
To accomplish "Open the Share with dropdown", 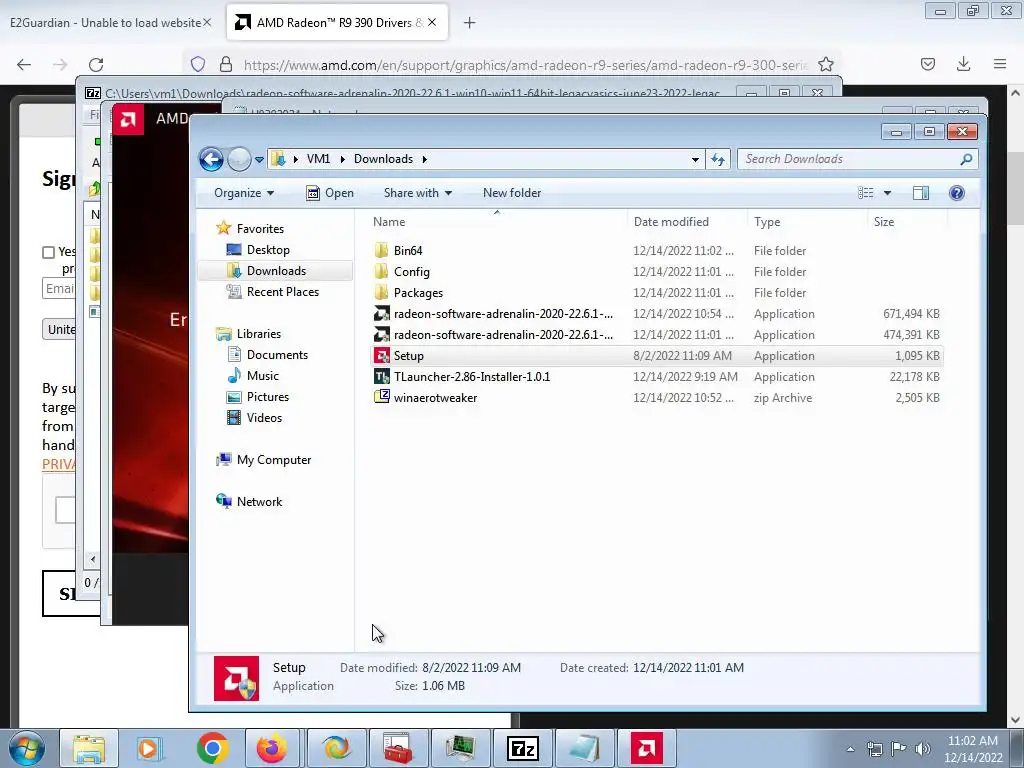I will pyautogui.click(x=417, y=193).
